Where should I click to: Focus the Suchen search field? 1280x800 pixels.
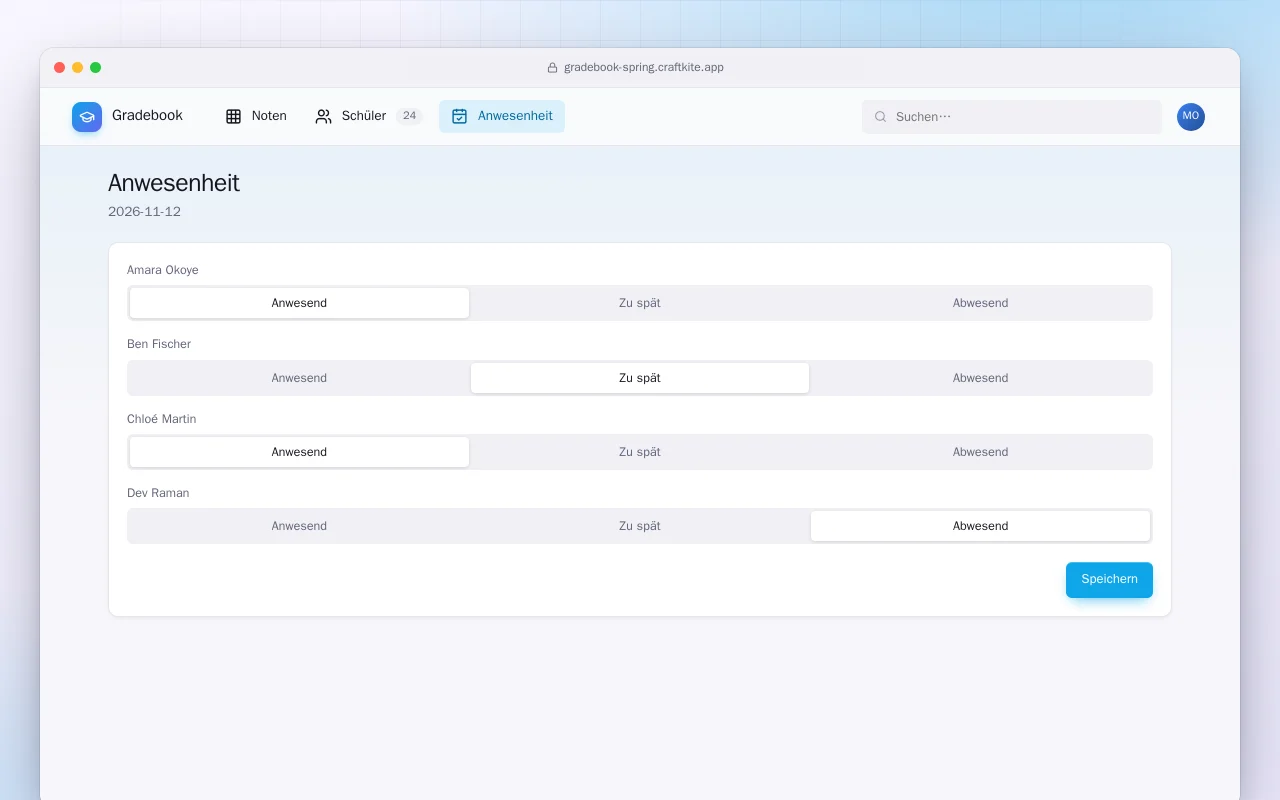(x=1012, y=117)
